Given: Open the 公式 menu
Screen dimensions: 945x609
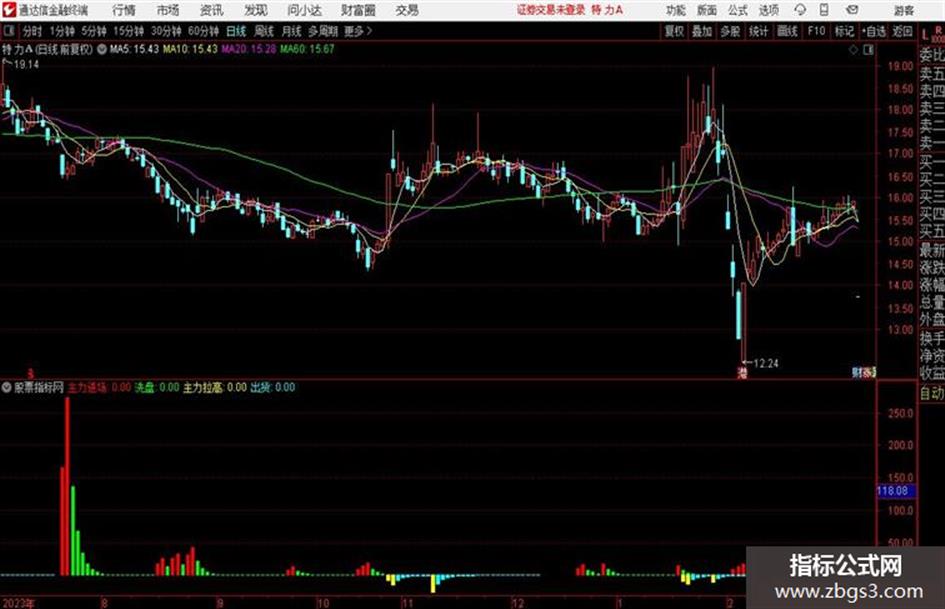Looking at the screenshot, I should pos(738,10).
